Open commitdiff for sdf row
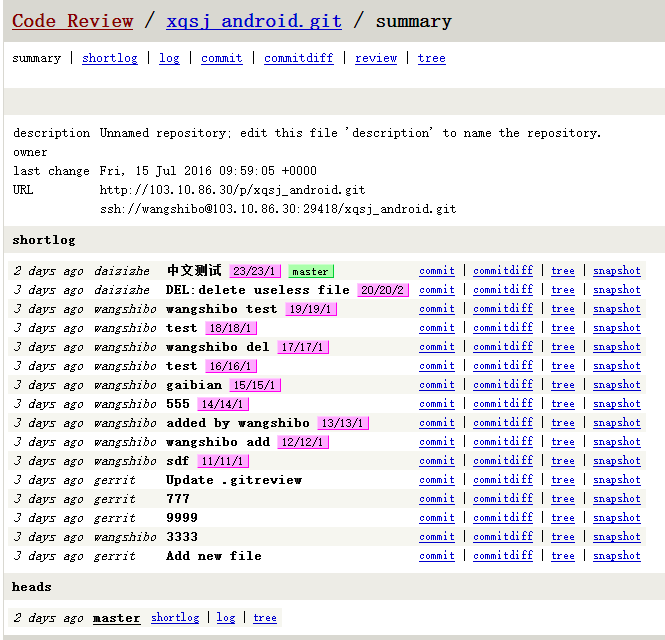This screenshot has height=640, width=665. pos(503,461)
